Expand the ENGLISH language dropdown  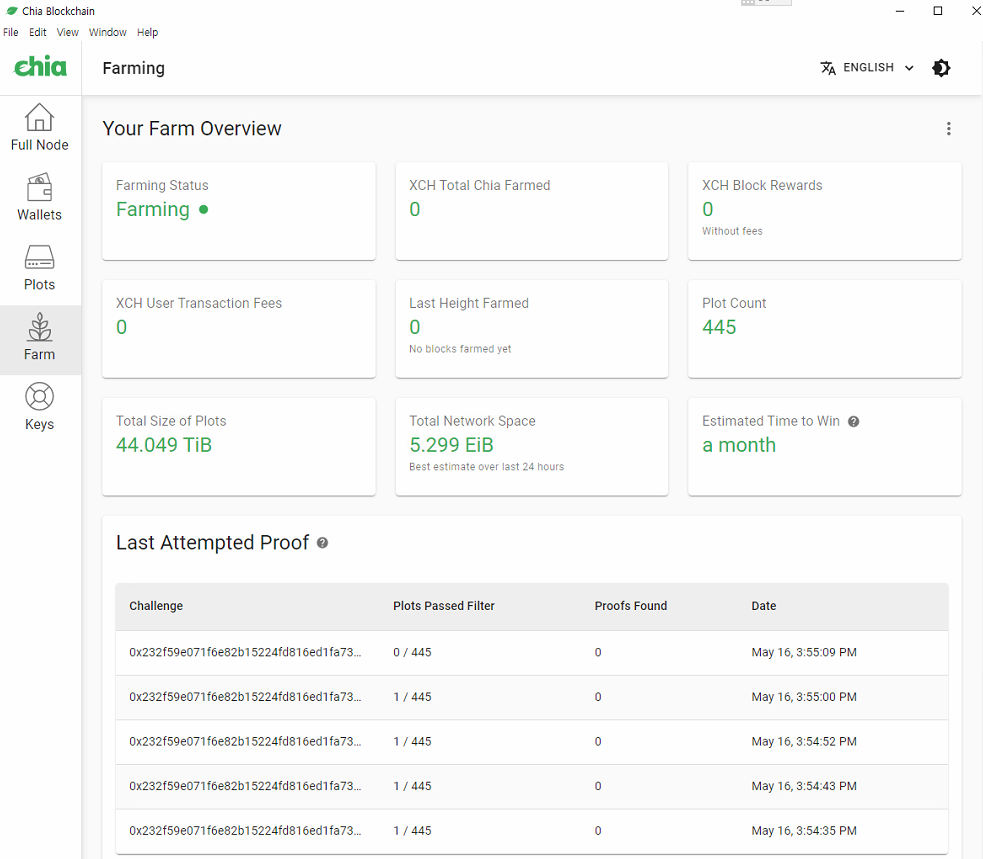868,68
